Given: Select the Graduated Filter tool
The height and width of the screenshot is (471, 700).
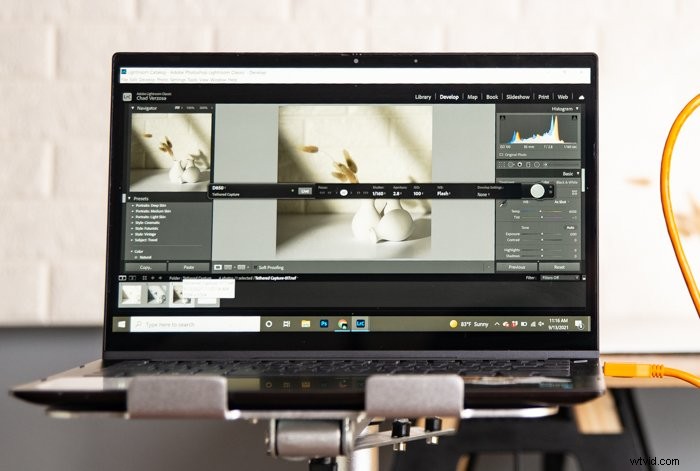Looking at the screenshot, I should point(528,165).
